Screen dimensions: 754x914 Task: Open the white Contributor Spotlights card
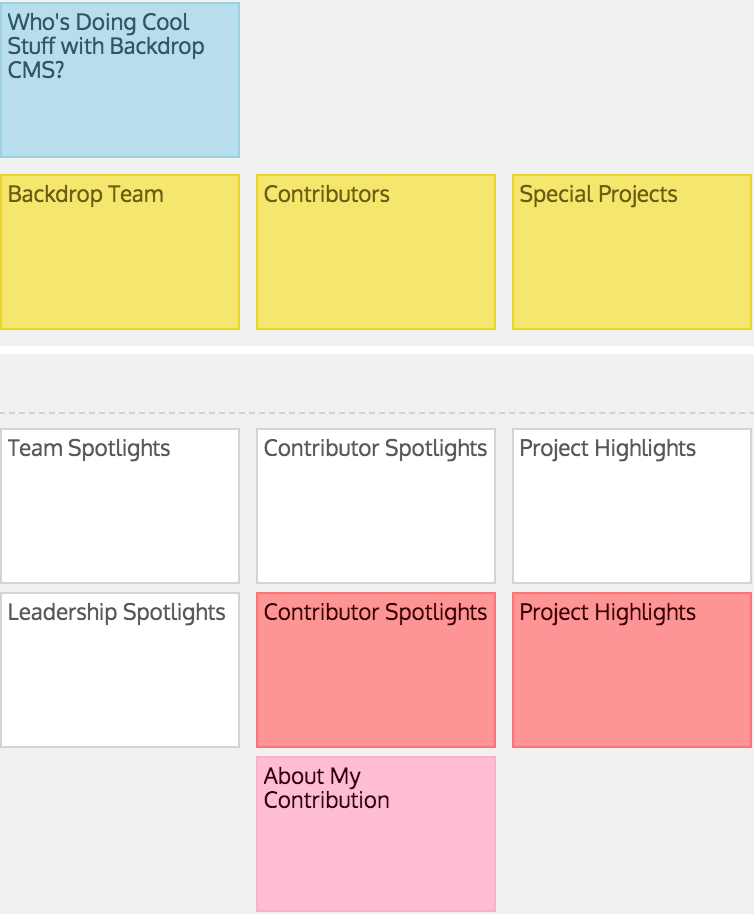coord(376,506)
